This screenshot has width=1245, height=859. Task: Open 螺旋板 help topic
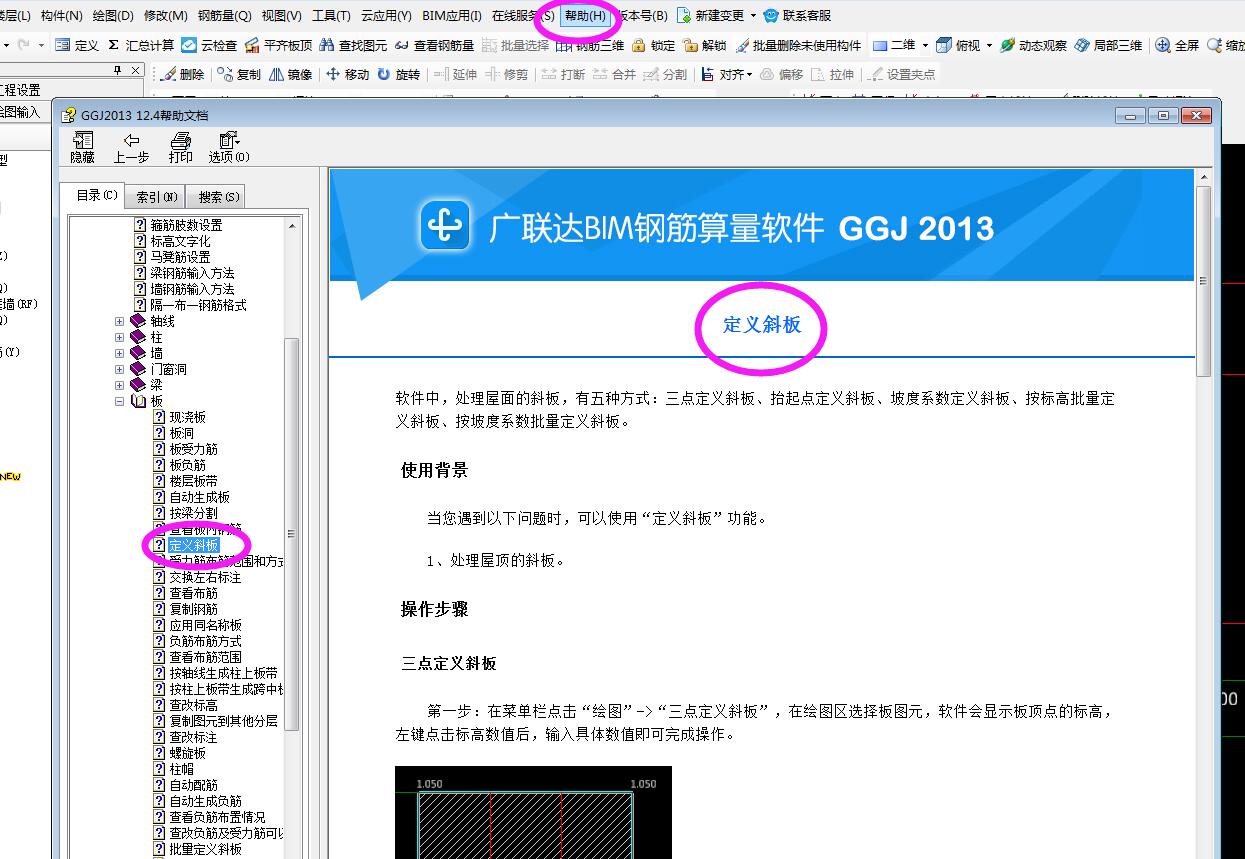tap(187, 753)
